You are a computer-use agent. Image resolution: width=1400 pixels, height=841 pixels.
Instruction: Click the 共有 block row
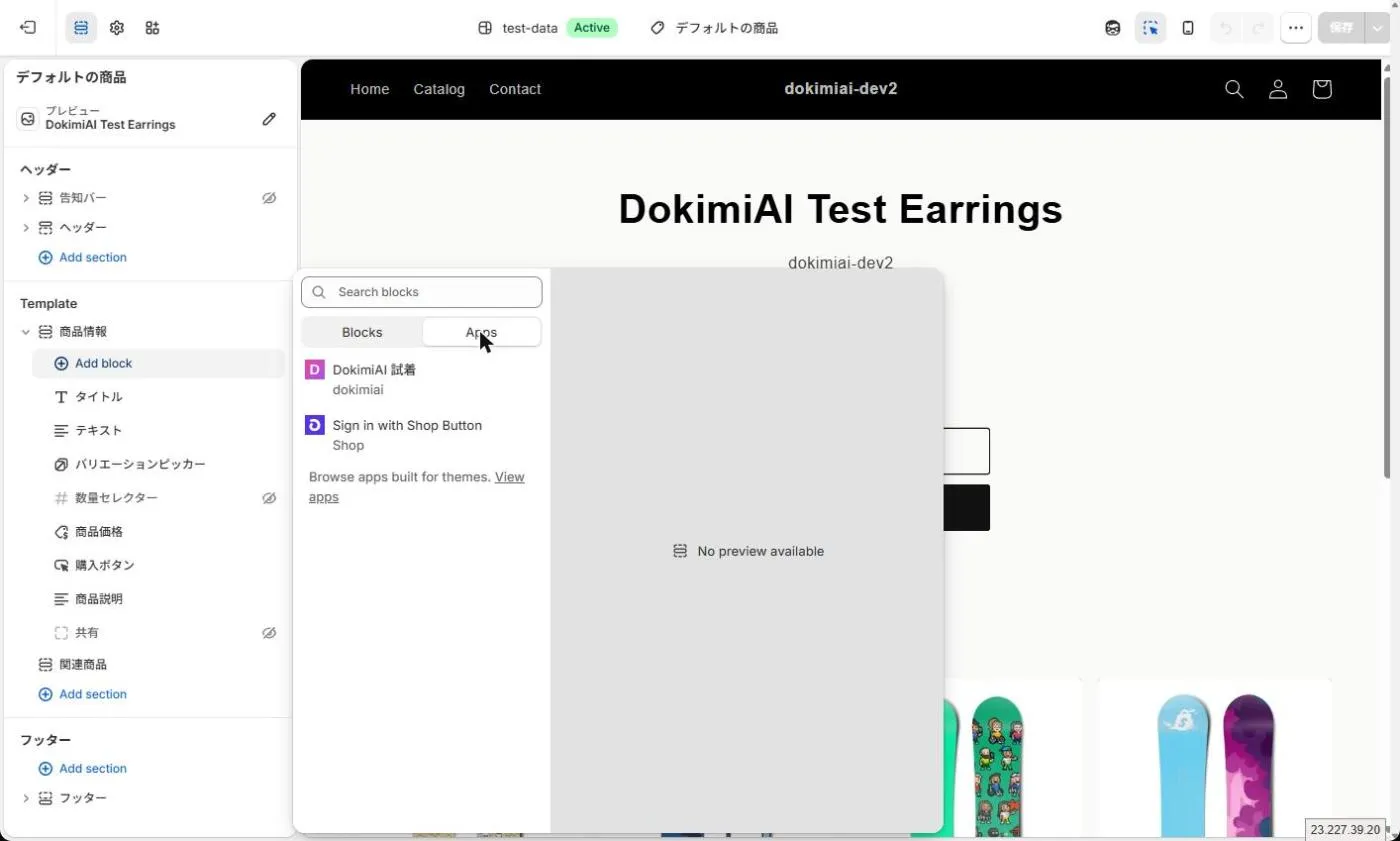point(159,633)
